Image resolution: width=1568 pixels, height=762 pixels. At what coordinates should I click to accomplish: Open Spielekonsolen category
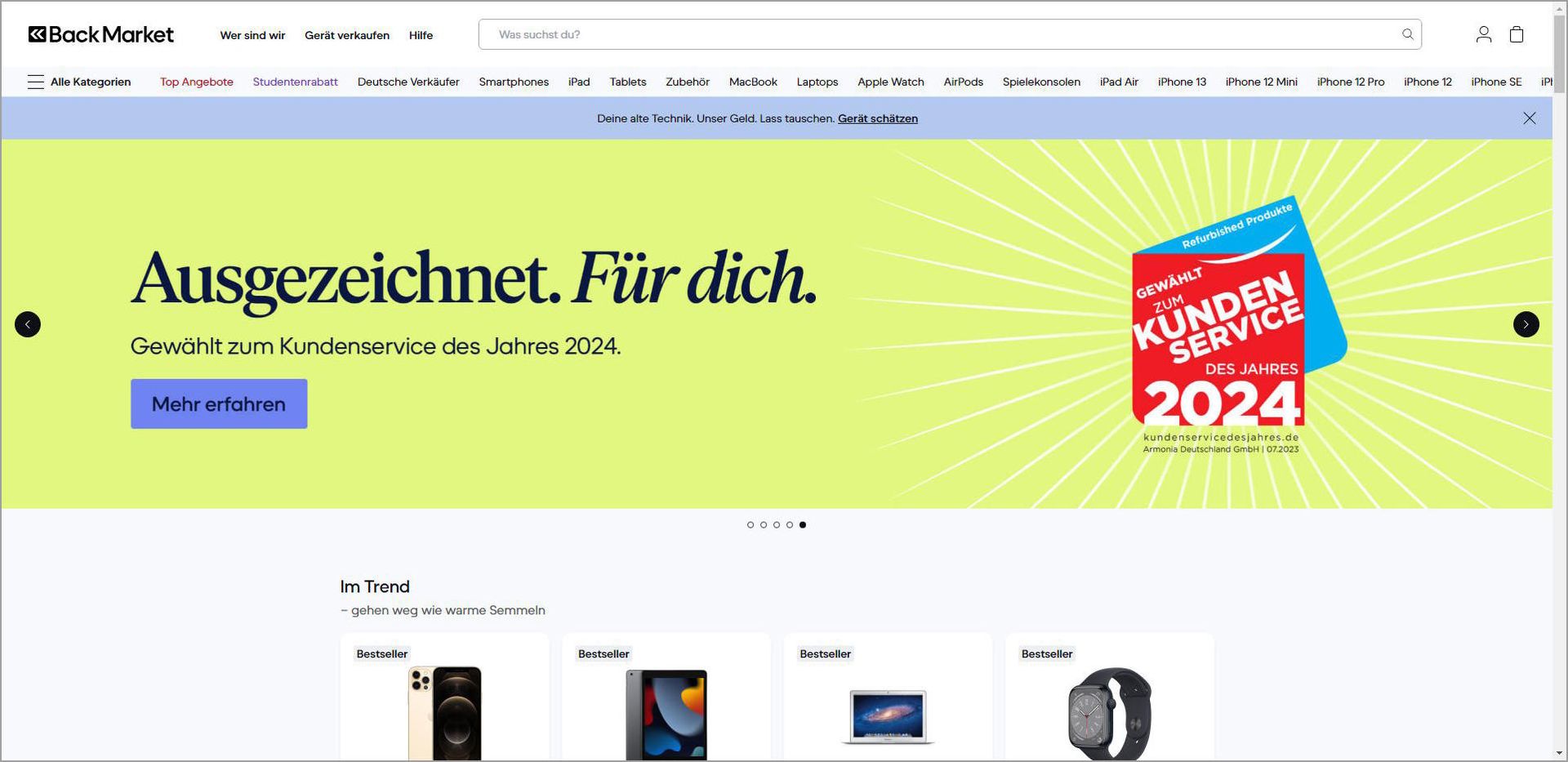coord(1041,82)
